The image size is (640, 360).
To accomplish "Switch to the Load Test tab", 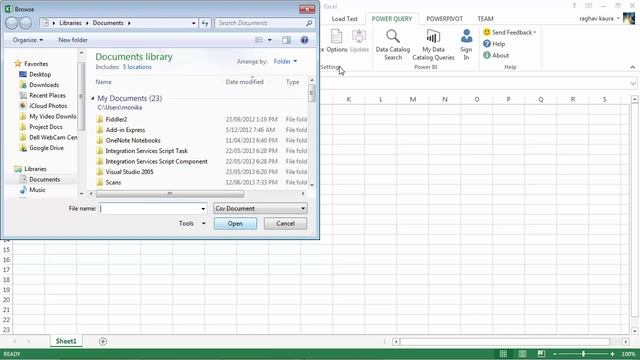I will coord(344,19).
